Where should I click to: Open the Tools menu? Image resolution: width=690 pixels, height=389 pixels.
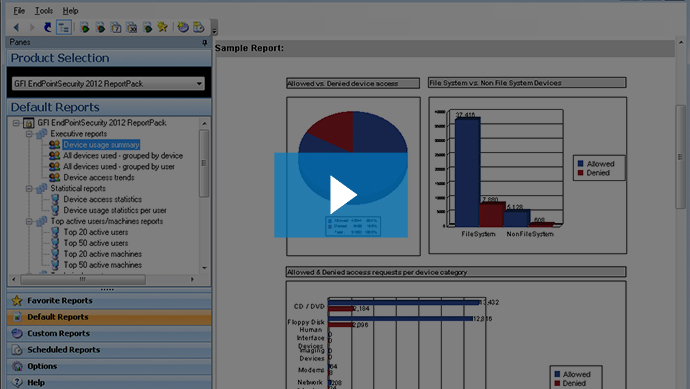44,11
